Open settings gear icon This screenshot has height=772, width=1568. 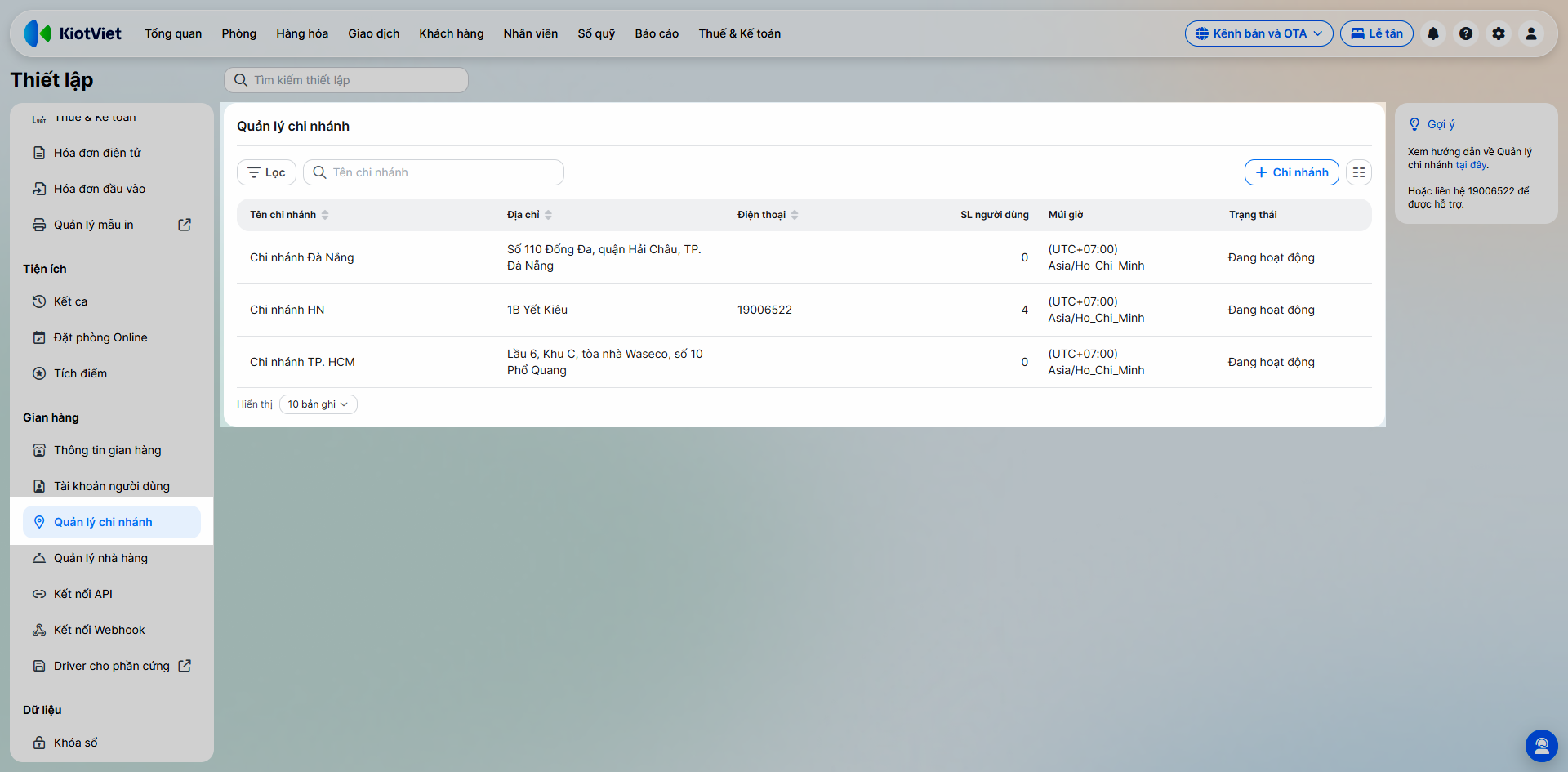[1499, 33]
